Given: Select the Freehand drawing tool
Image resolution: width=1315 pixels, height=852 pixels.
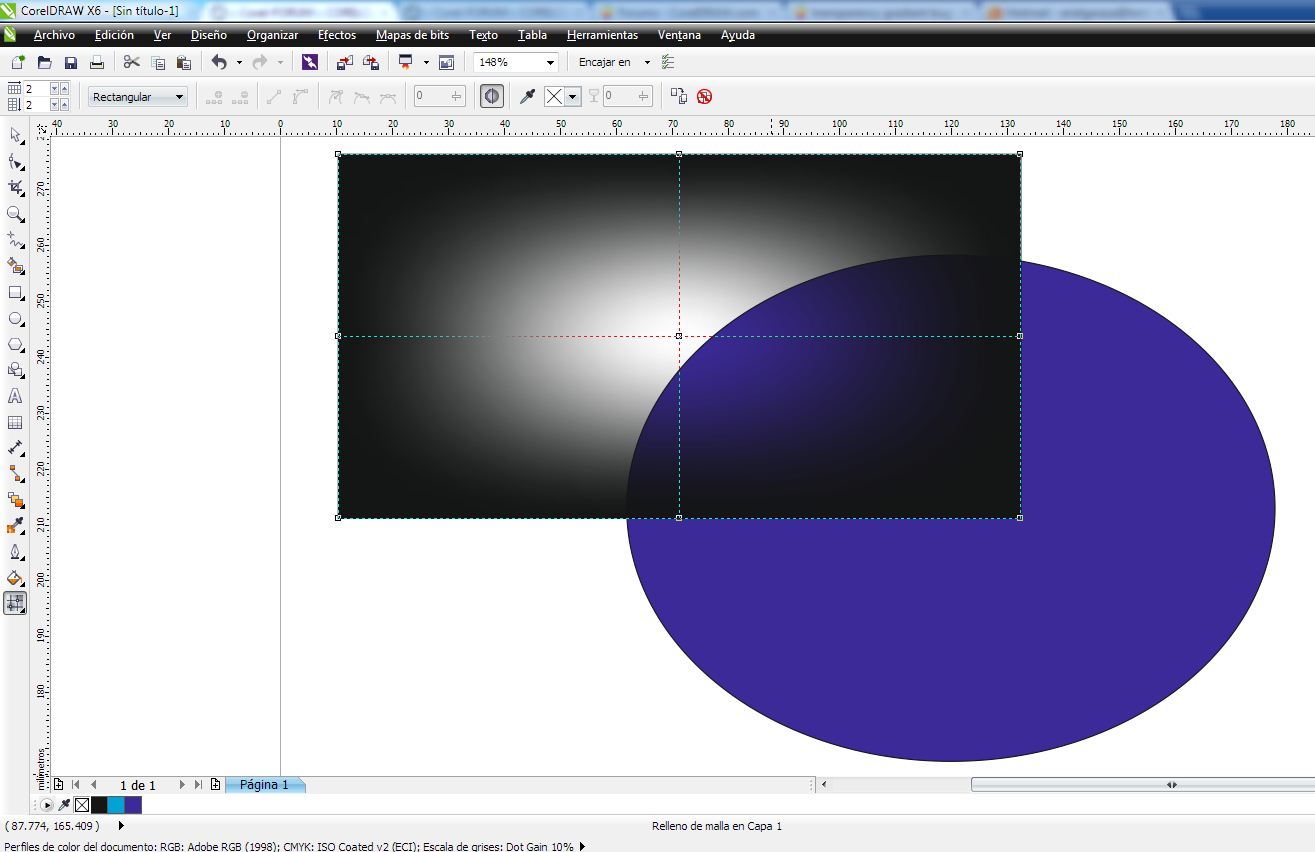Looking at the screenshot, I should tap(15, 240).
